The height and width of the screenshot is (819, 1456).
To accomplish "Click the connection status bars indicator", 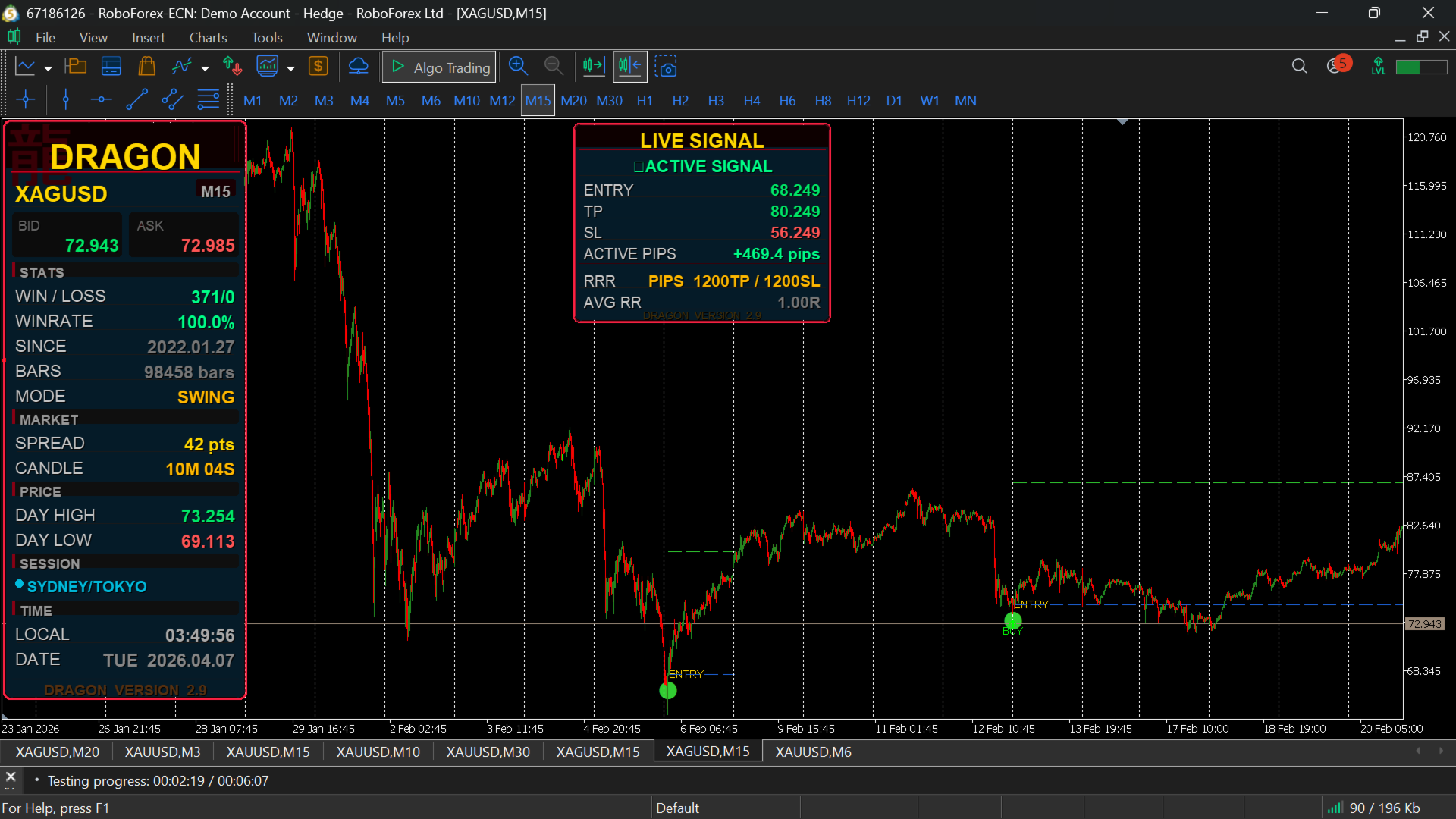I will 1335,808.
